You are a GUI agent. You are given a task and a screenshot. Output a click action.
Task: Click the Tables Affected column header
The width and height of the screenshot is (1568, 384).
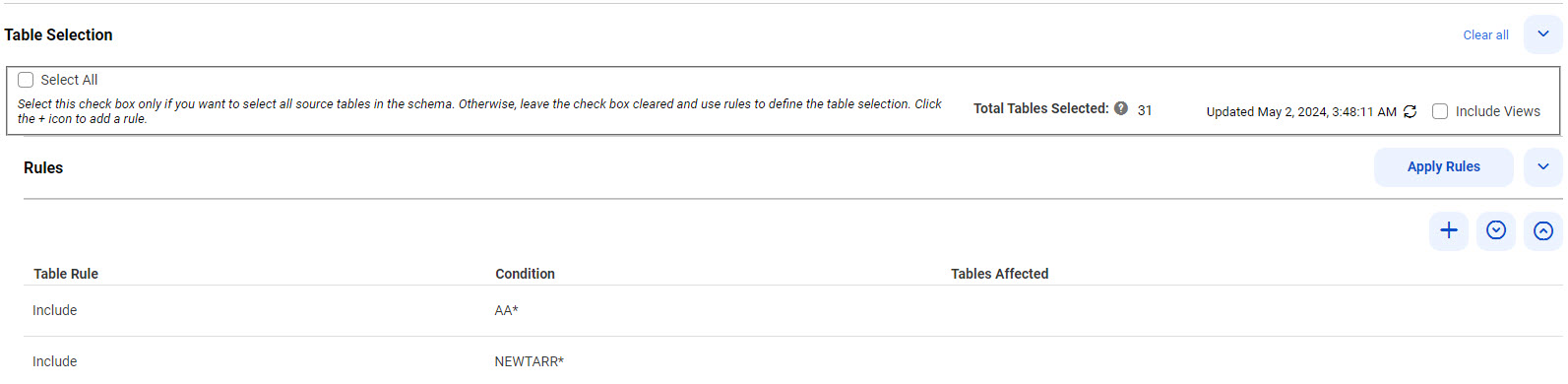tap(999, 274)
